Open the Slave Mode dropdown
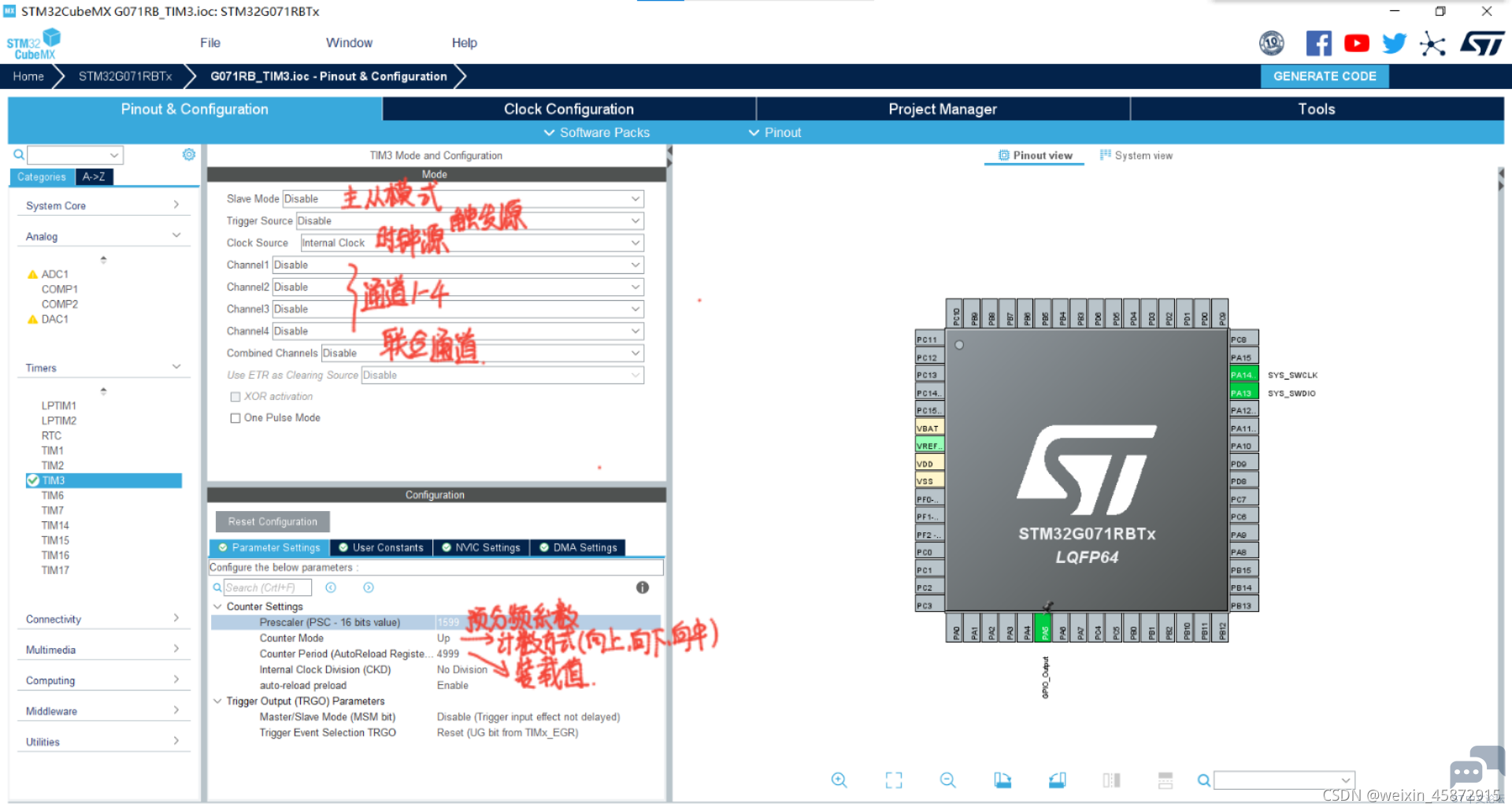This screenshot has width=1512, height=811. tap(463, 199)
